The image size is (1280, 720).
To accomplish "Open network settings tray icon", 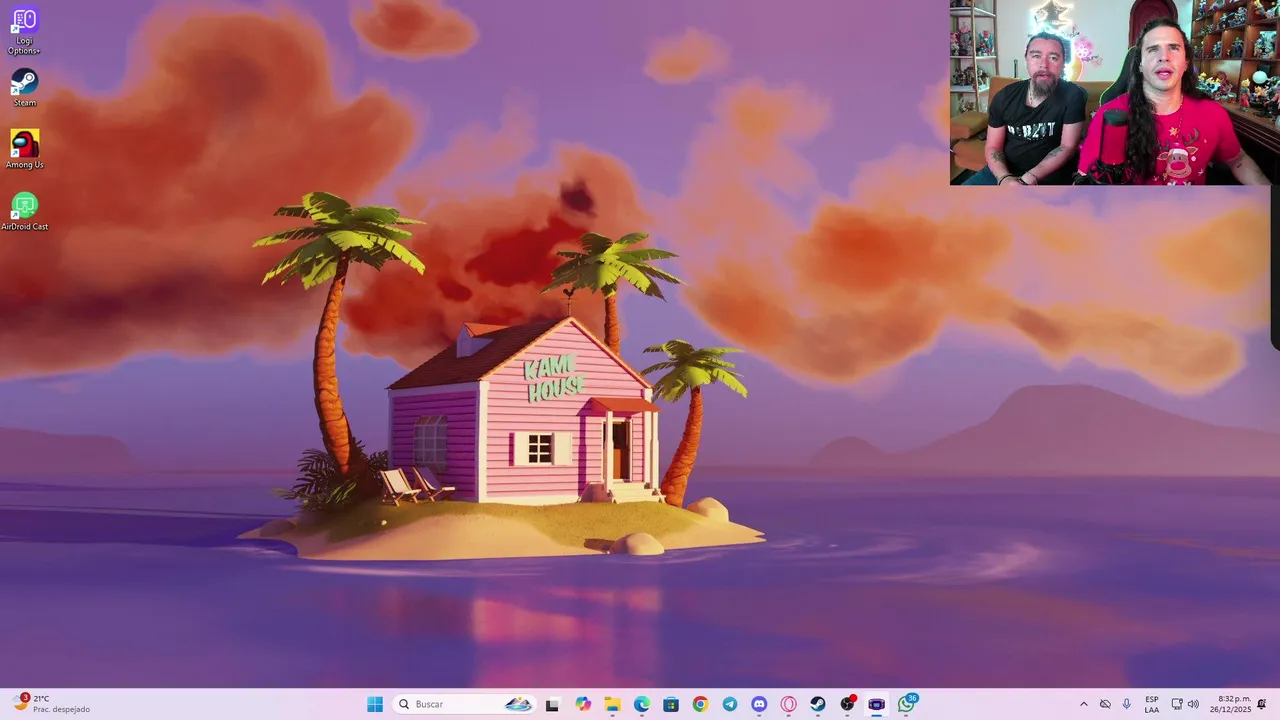I will coord(1177,704).
